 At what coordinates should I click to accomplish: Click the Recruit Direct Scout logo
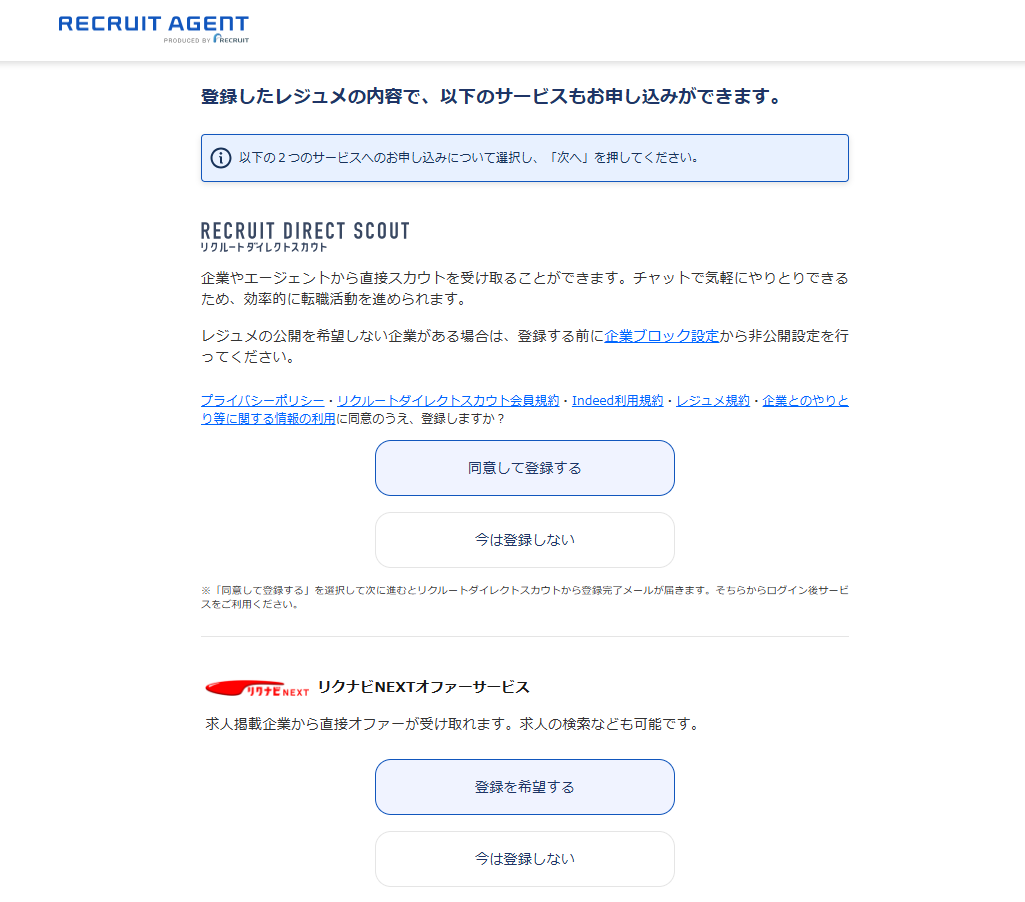point(305,237)
